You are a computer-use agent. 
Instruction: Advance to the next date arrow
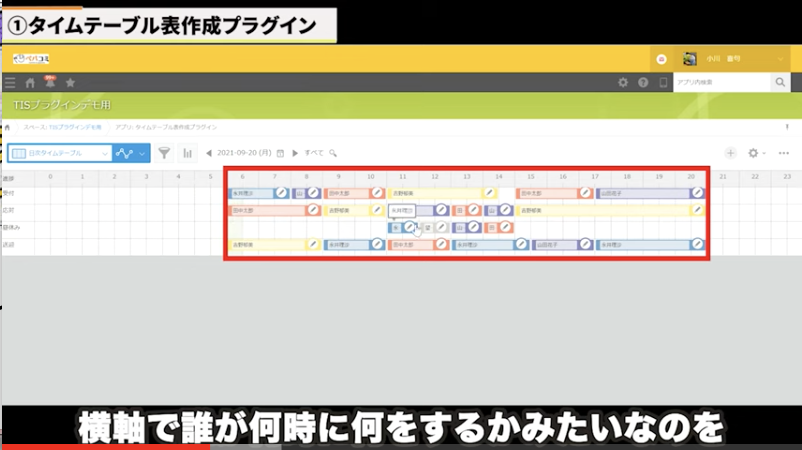(x=295, y=153)
